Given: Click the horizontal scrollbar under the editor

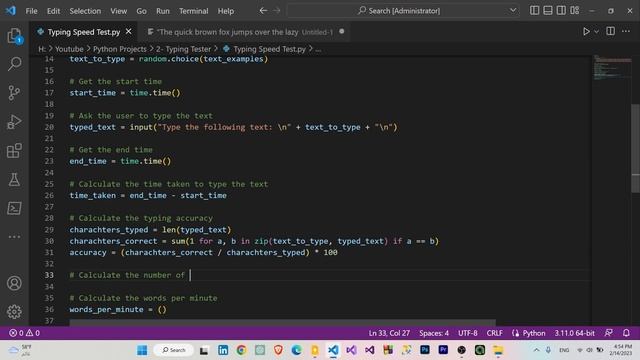Looking at the screenshot, I should pyautogui.click(x=282, y=322).
